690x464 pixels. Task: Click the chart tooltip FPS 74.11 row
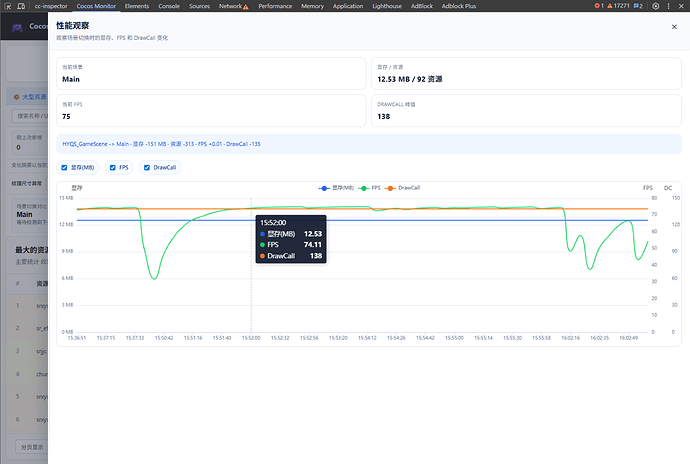tap(291, 245)
